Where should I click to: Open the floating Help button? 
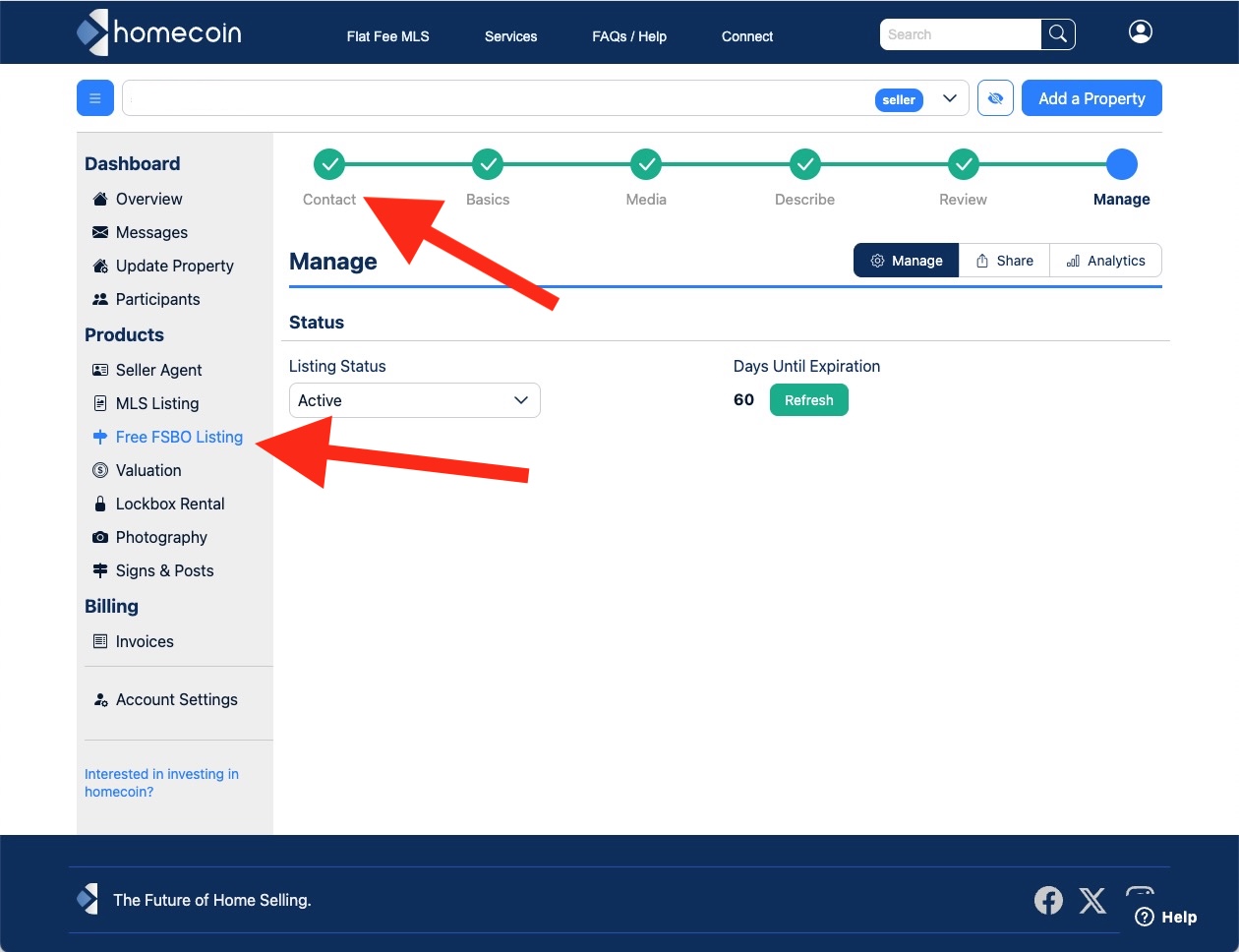[1166, 917]
